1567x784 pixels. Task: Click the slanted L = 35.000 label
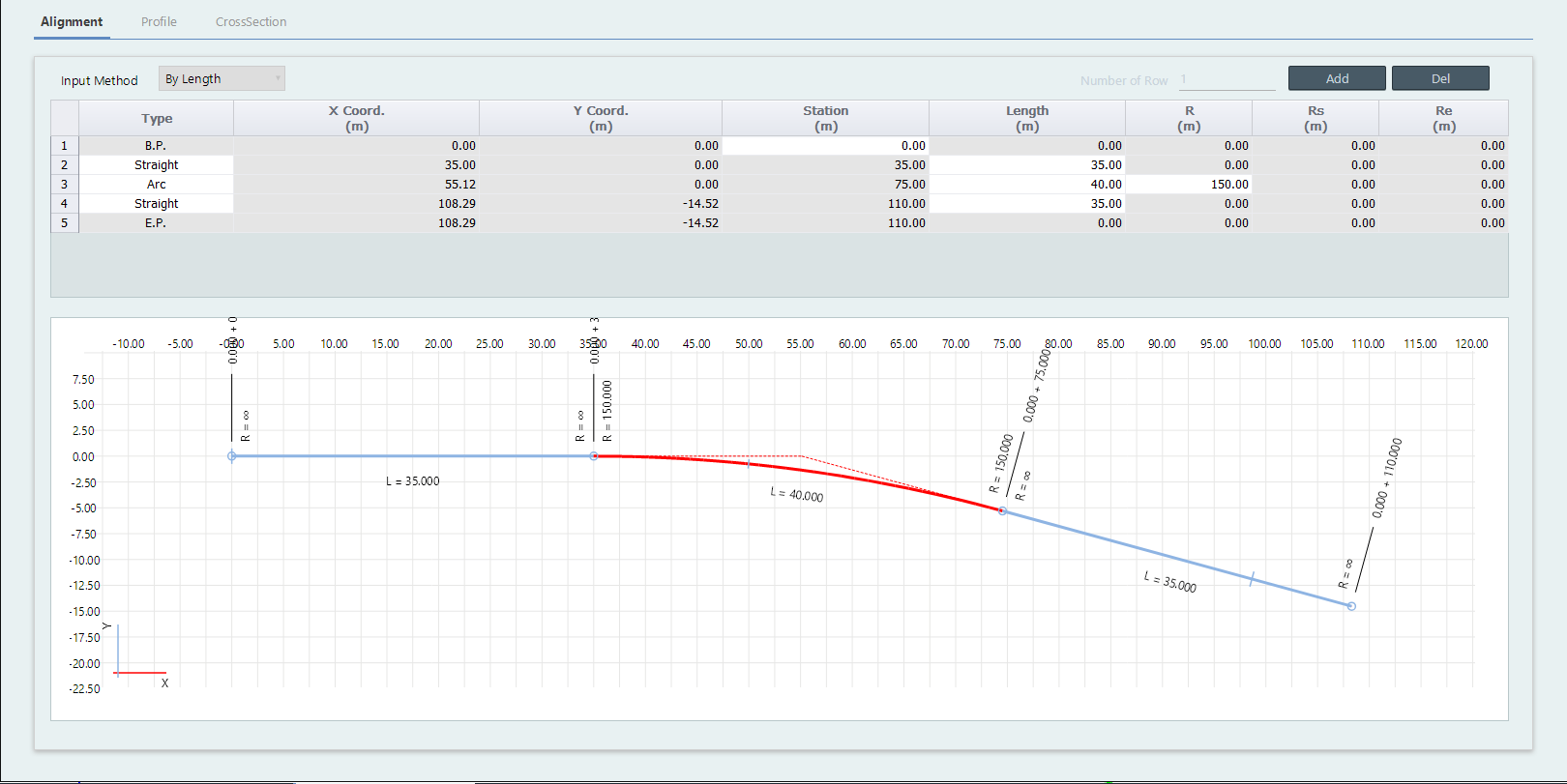(x=1170, y=581)
